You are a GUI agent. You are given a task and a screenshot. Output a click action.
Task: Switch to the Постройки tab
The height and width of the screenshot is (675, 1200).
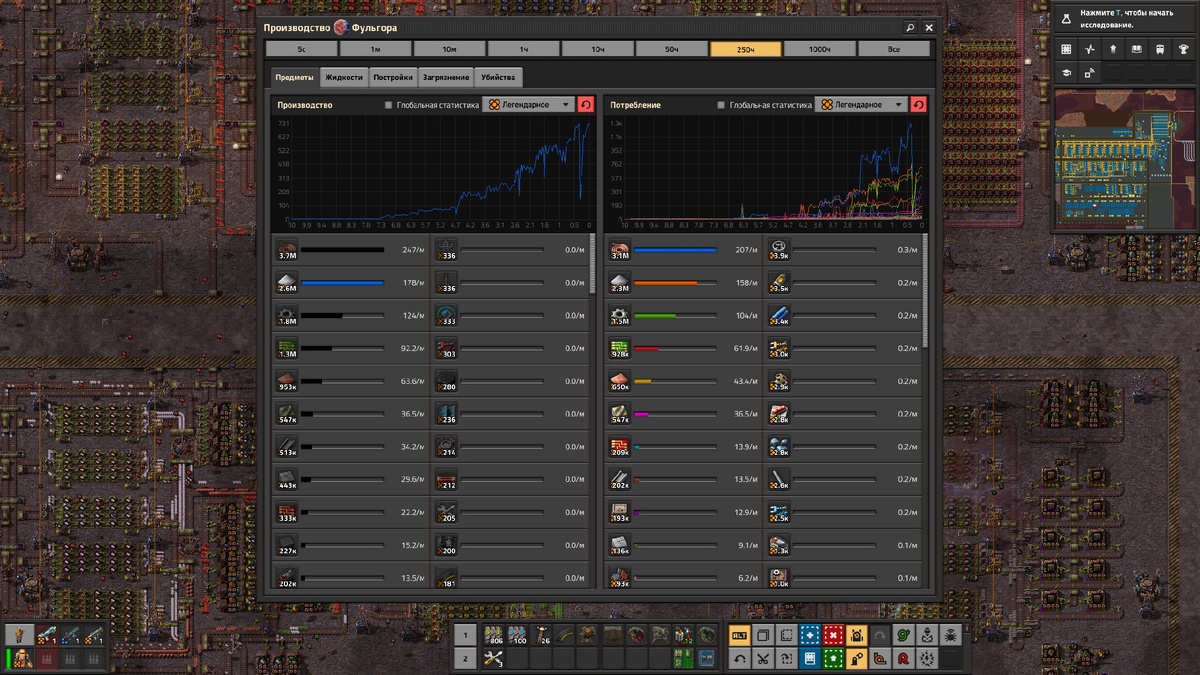pyautogui.click(x=393, y=77)
